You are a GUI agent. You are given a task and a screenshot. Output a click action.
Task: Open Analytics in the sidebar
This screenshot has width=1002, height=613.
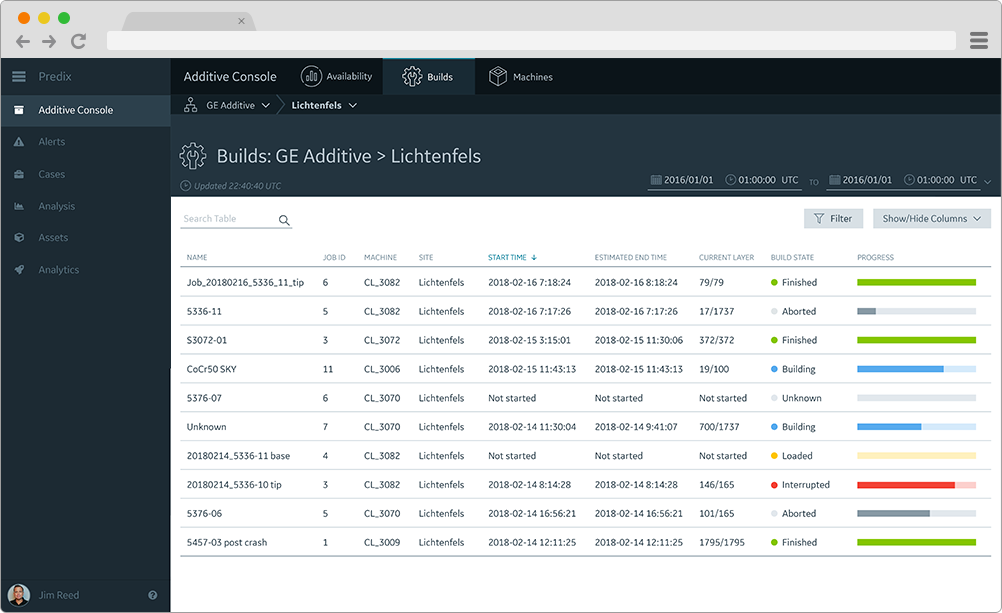point(59,270)
